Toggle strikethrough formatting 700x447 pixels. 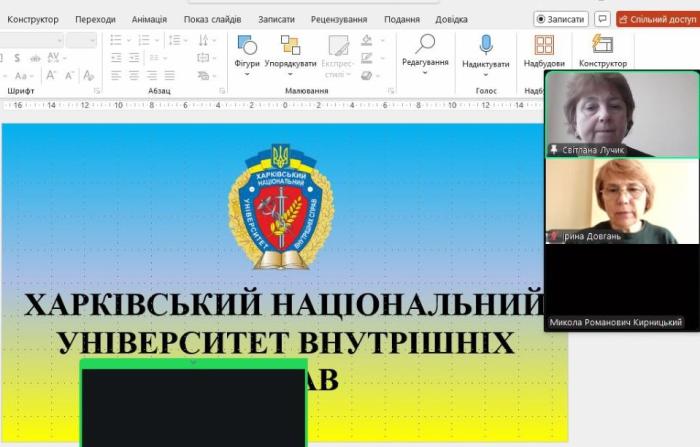point(35,58)
